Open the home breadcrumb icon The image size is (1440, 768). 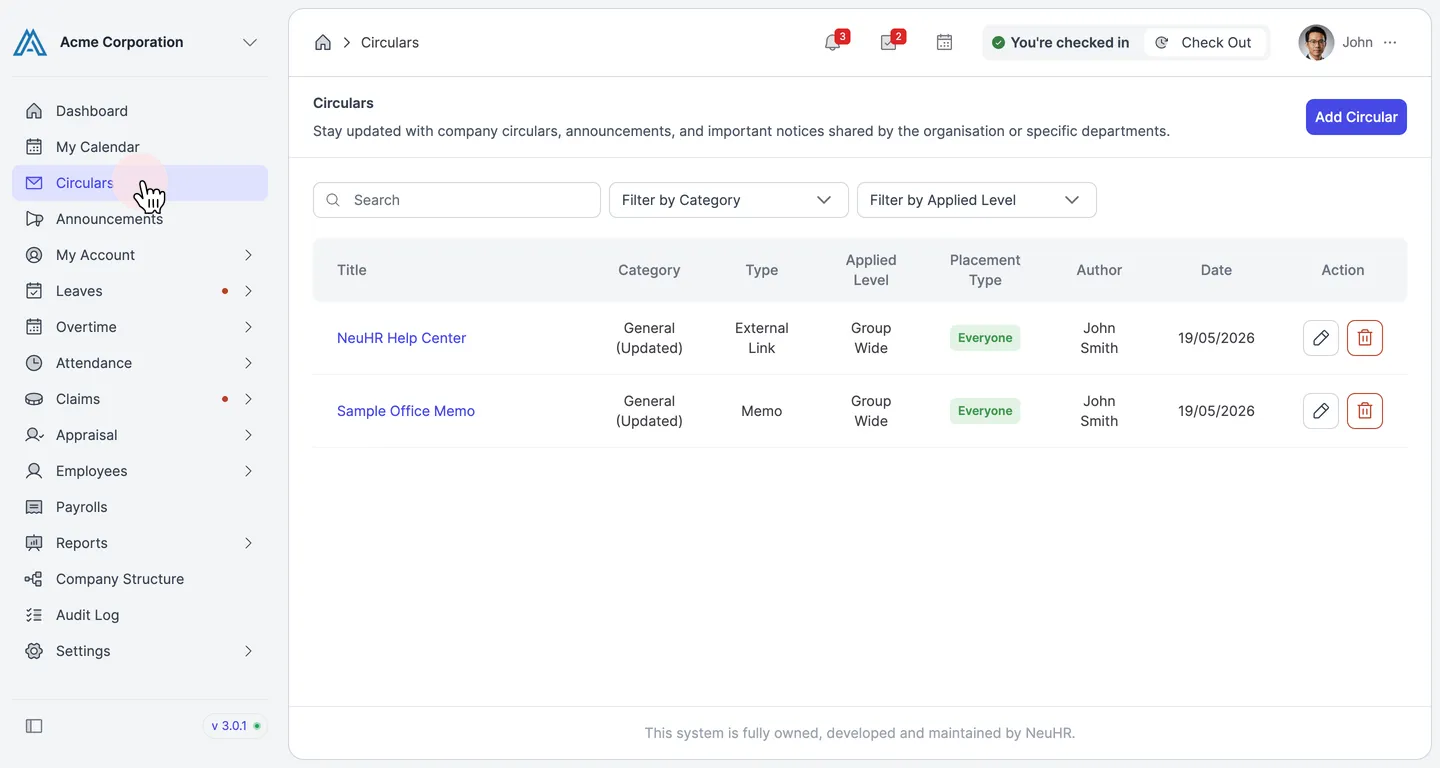pyautogui.click(x=323, y=42)
